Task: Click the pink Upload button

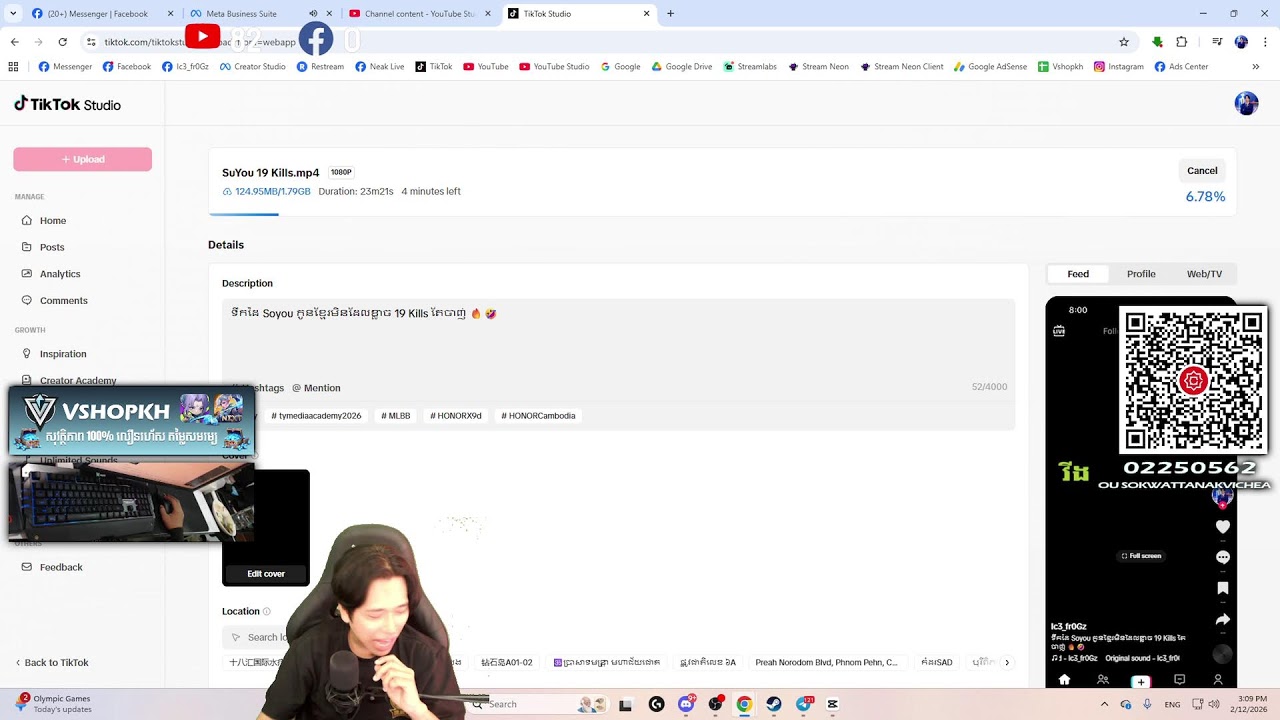Action: (x=83, y=159)
